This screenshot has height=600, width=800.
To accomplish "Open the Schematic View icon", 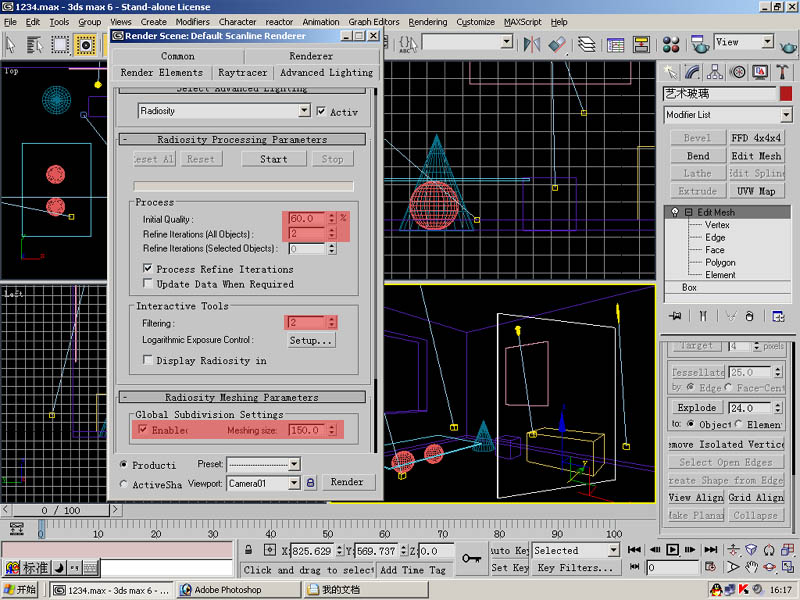I will point(641,44).
